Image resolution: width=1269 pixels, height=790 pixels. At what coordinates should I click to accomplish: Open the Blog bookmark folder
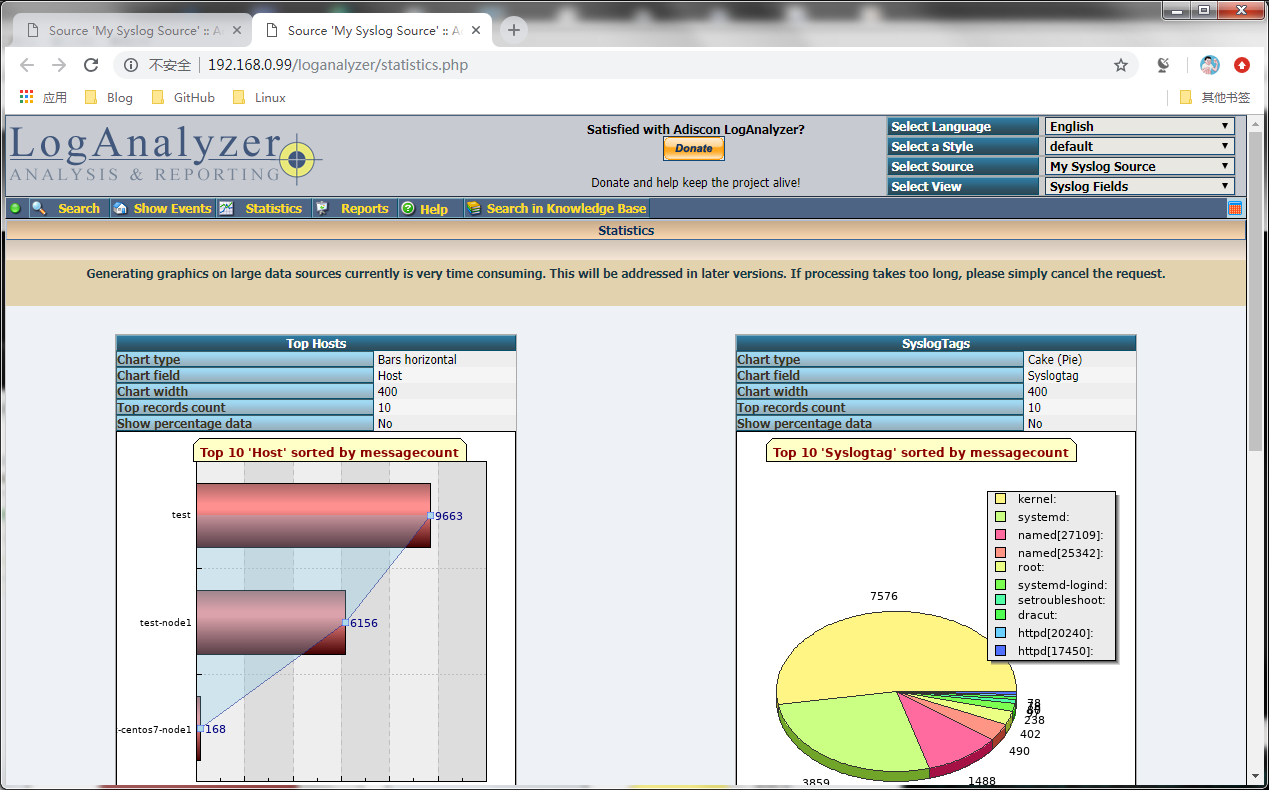(108, 97)
